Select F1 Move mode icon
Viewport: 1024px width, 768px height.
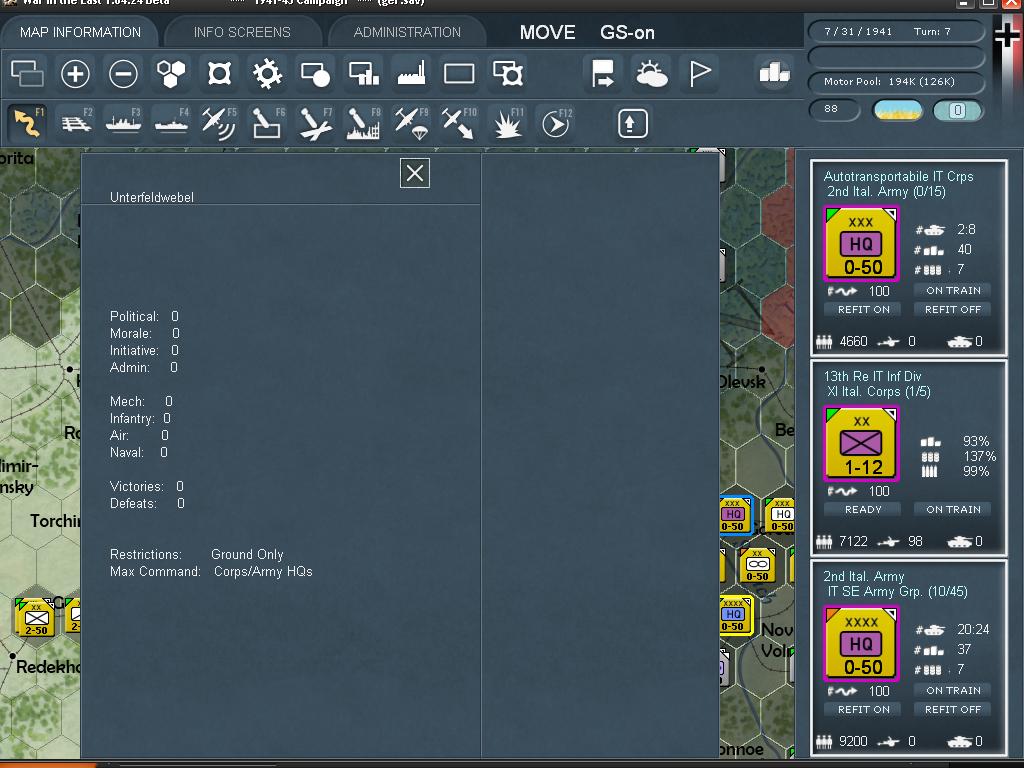pyautogui.click(x=27, y=123)
